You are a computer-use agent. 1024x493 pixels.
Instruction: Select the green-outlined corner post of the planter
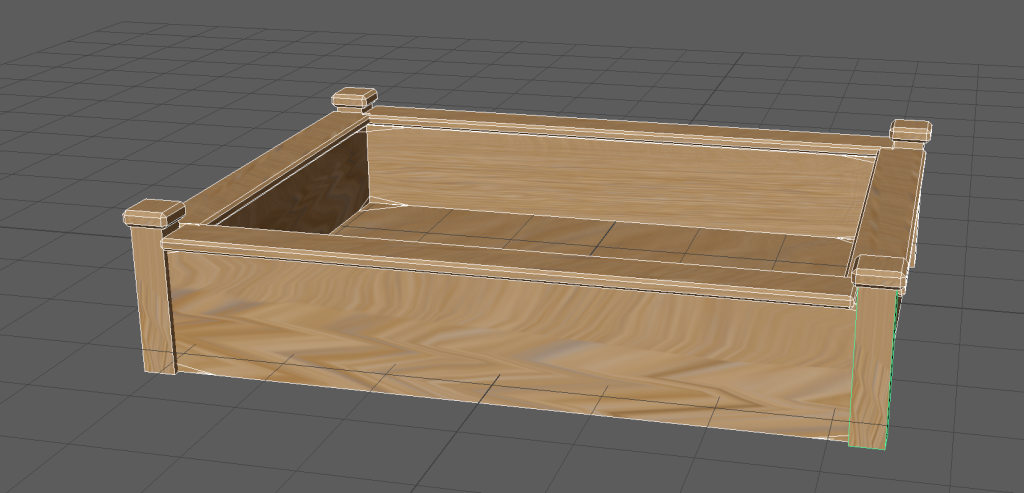tap(871, 366)
